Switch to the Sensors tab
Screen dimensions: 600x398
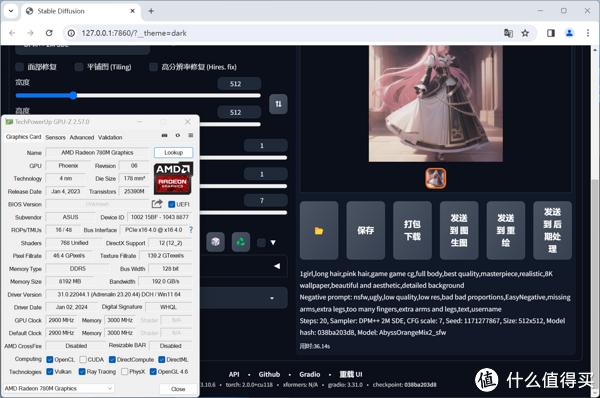(x=55, y=137)
